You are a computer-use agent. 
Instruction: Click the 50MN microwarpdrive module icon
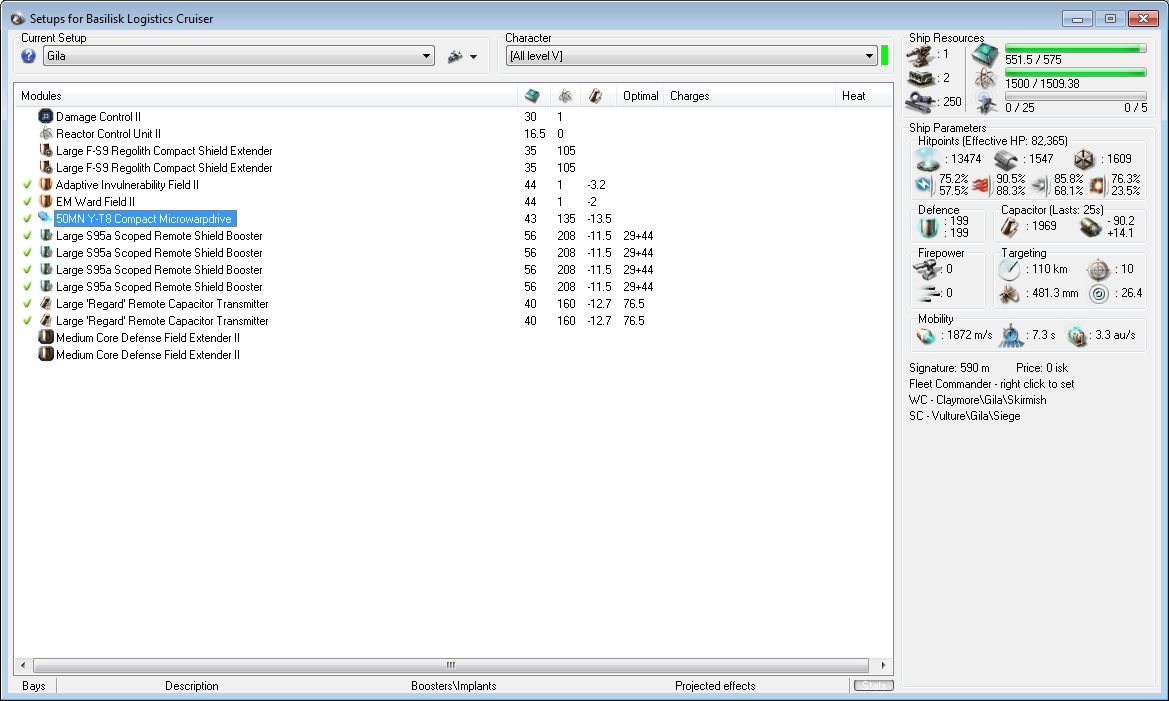click(x=45, y=218)
